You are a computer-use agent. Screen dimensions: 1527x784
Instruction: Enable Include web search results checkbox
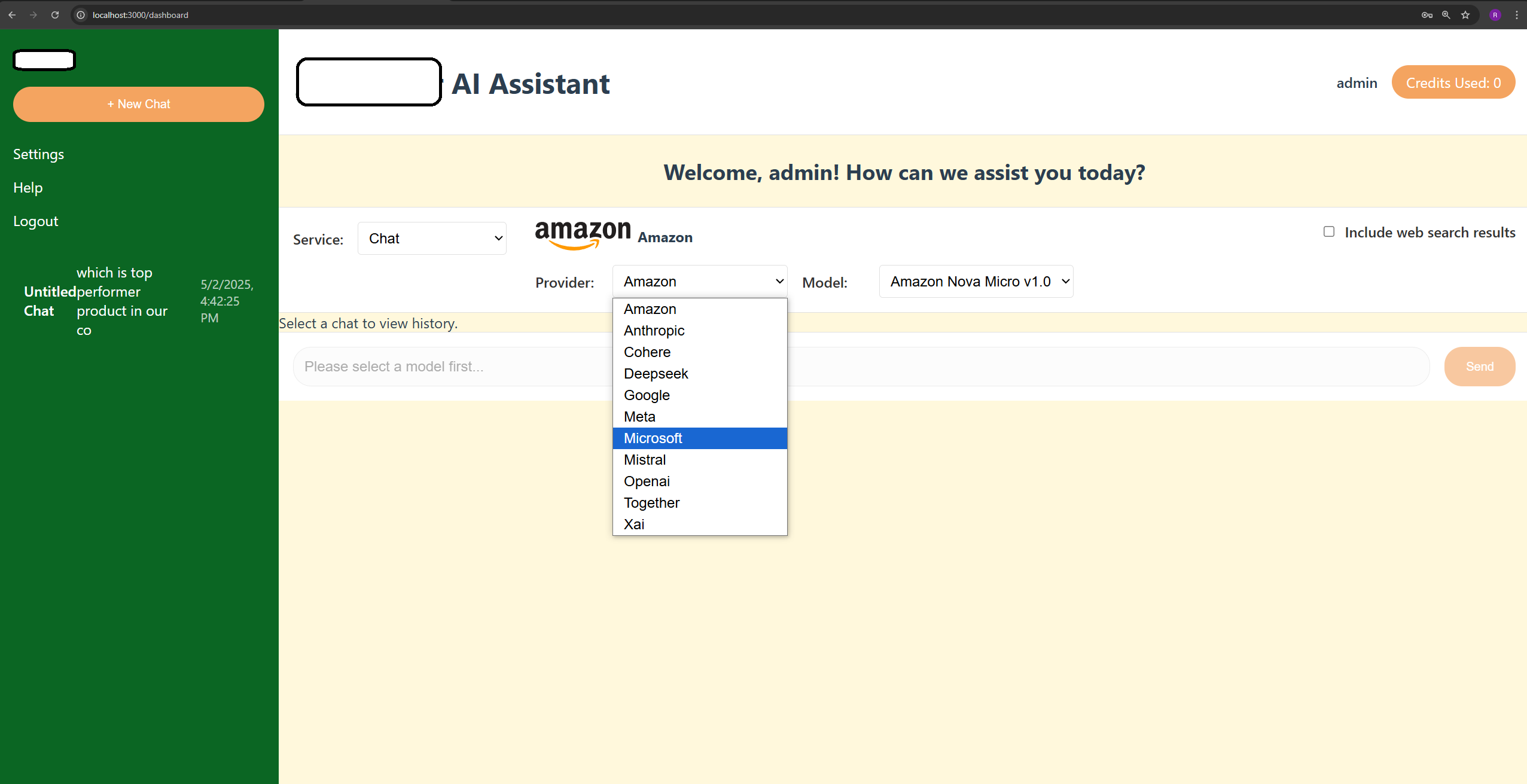click(x=1328, y=232)
